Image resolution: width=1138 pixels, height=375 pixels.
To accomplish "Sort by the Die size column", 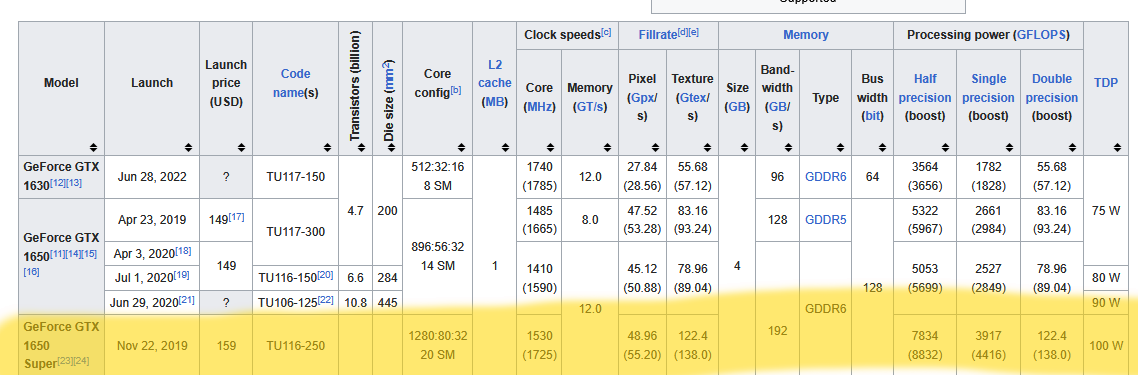I will pos(392,147).
